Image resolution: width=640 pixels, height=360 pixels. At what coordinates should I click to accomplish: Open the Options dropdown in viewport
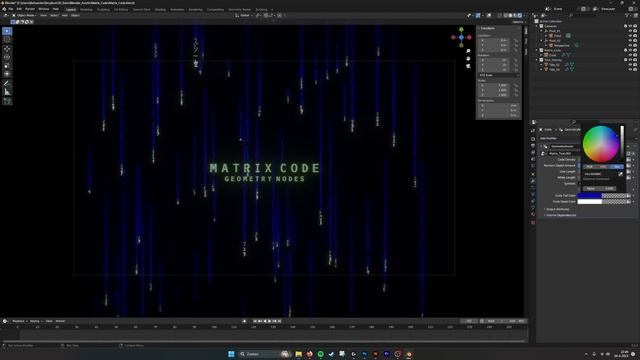tap(518, 22)
